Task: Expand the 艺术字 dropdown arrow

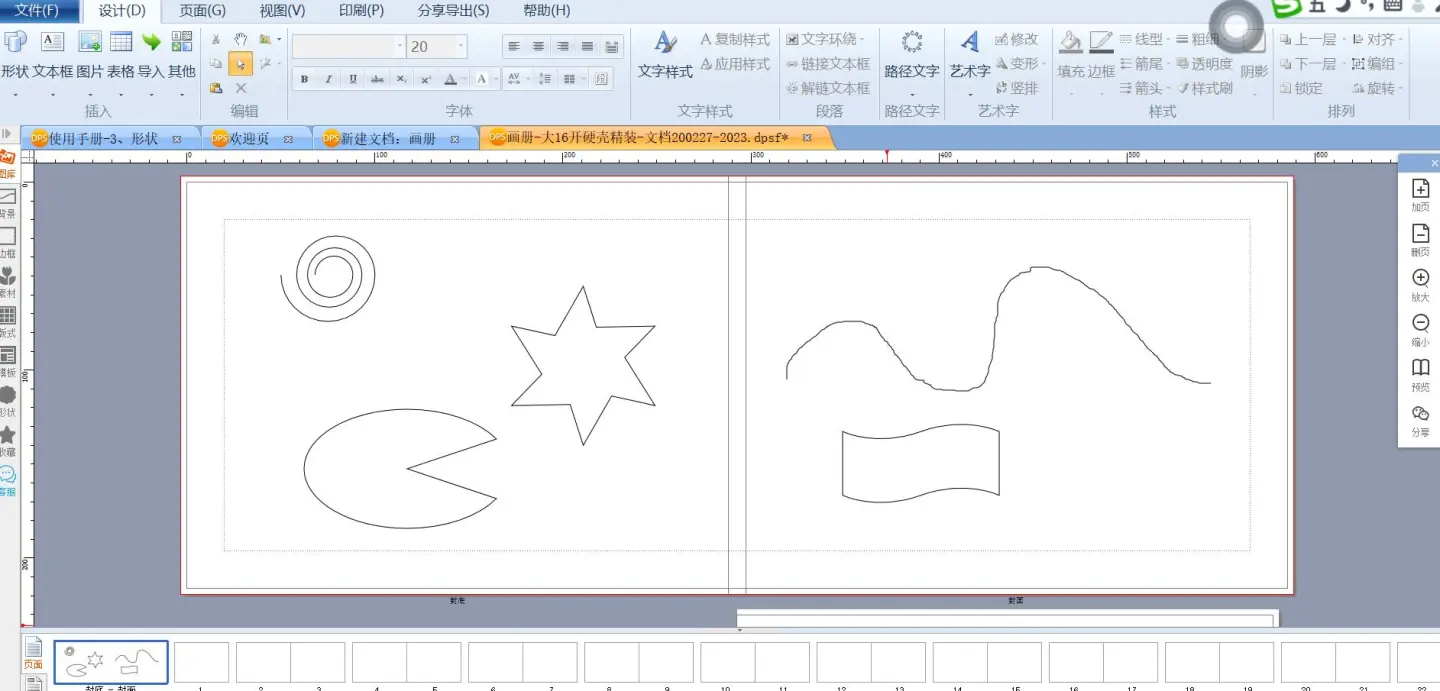Action: 969,95
